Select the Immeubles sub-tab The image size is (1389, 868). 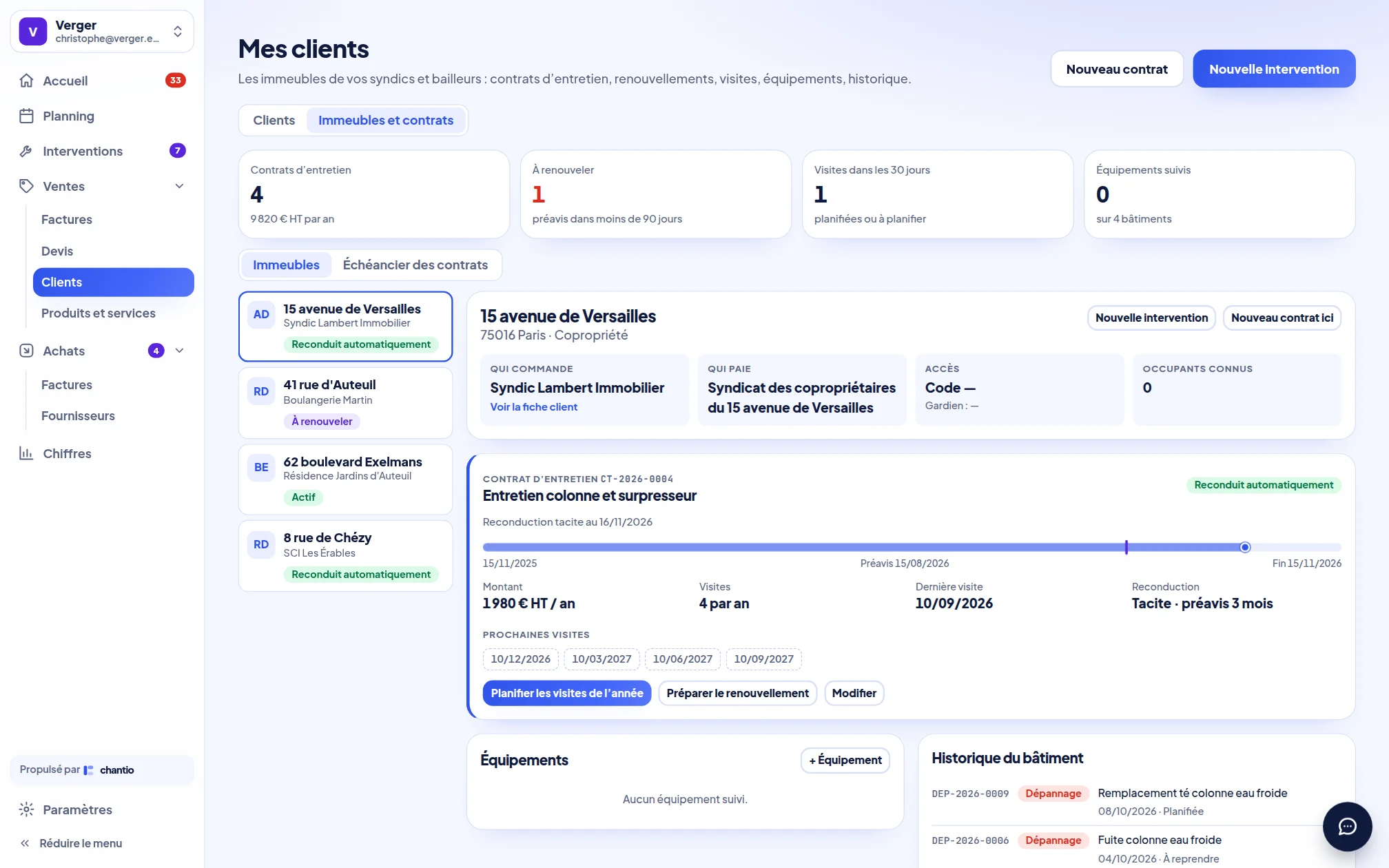click(286, 265)
